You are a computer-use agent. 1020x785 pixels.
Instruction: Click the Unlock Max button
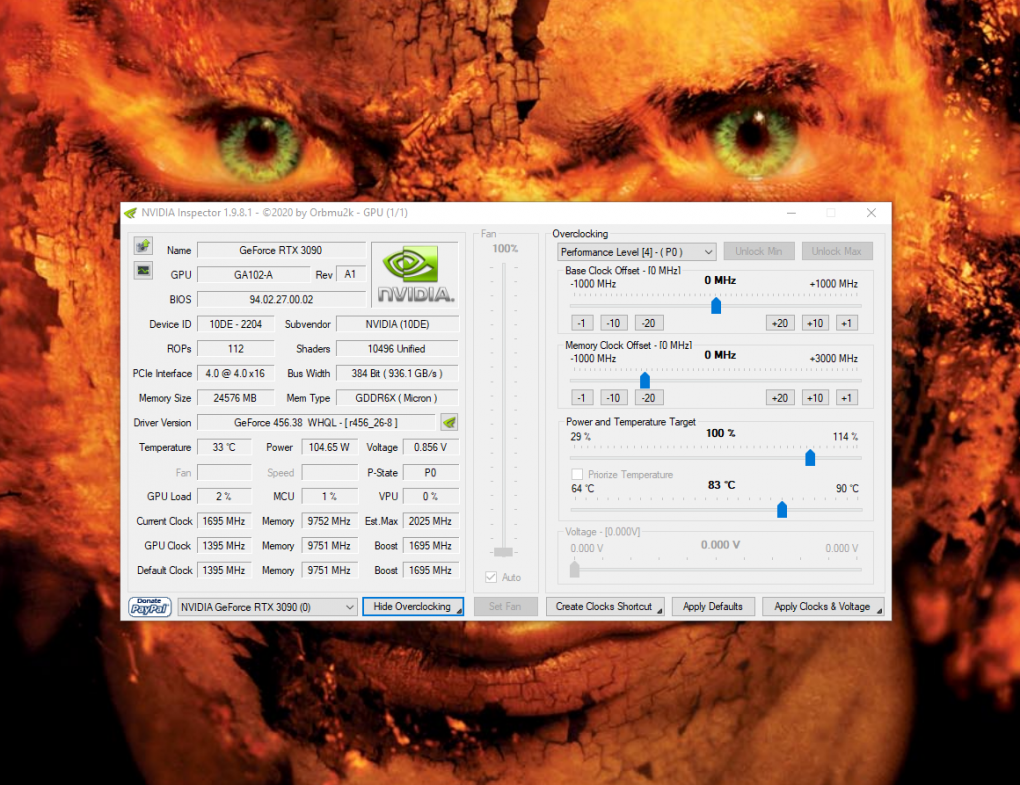837,252
